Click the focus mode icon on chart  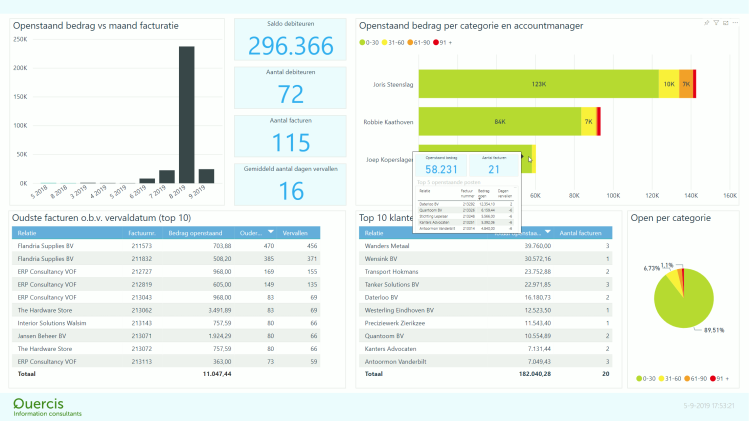tap(725, 22)
